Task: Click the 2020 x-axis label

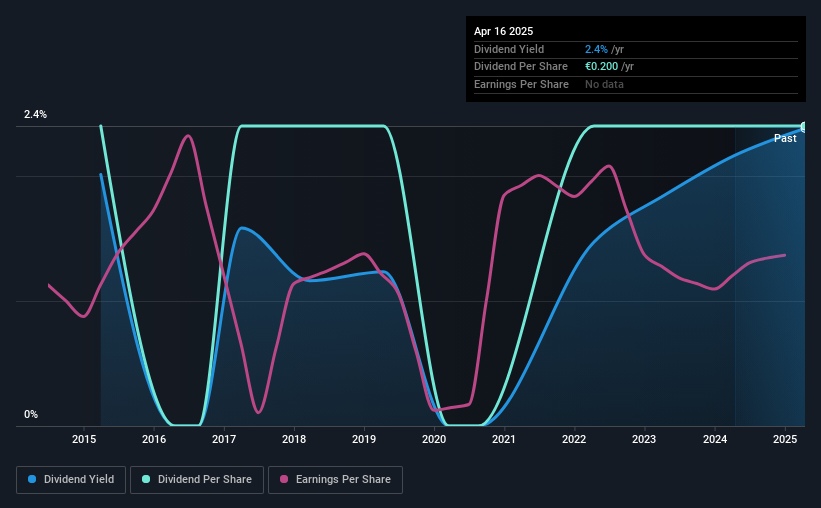Action: [434, 439]
